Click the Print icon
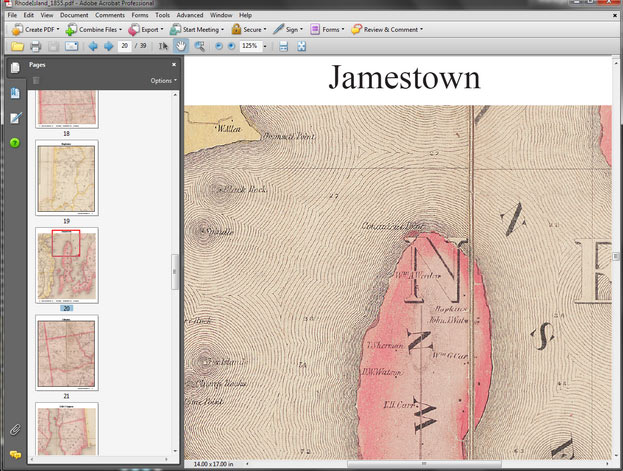This screenshot has height=471, width=623. pyautogui.click(x=35, y=47)
